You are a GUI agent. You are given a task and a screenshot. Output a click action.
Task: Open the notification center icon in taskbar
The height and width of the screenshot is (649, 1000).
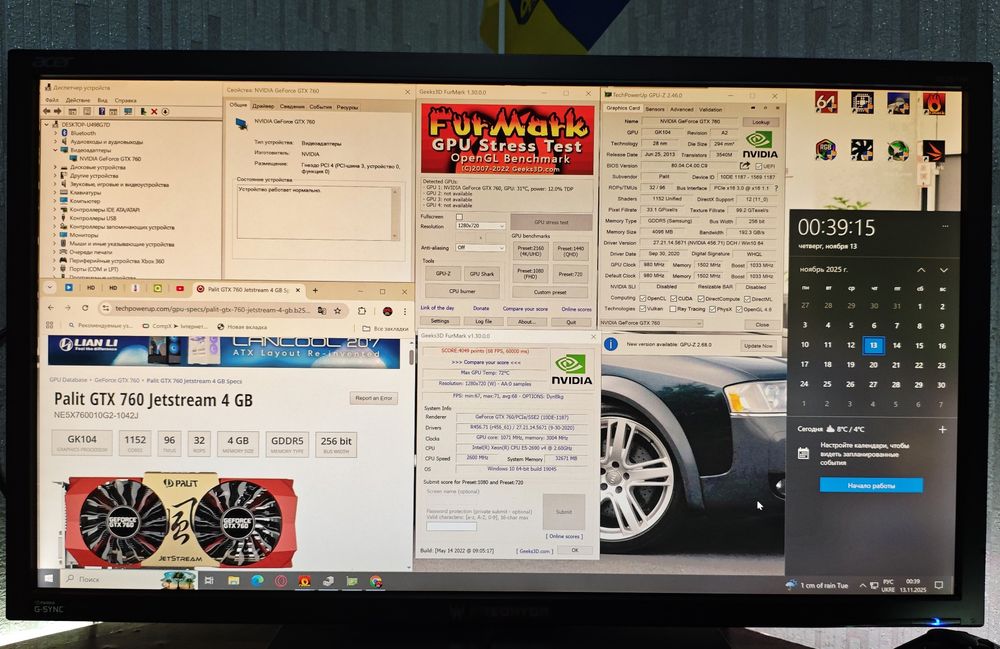(939, 585)
